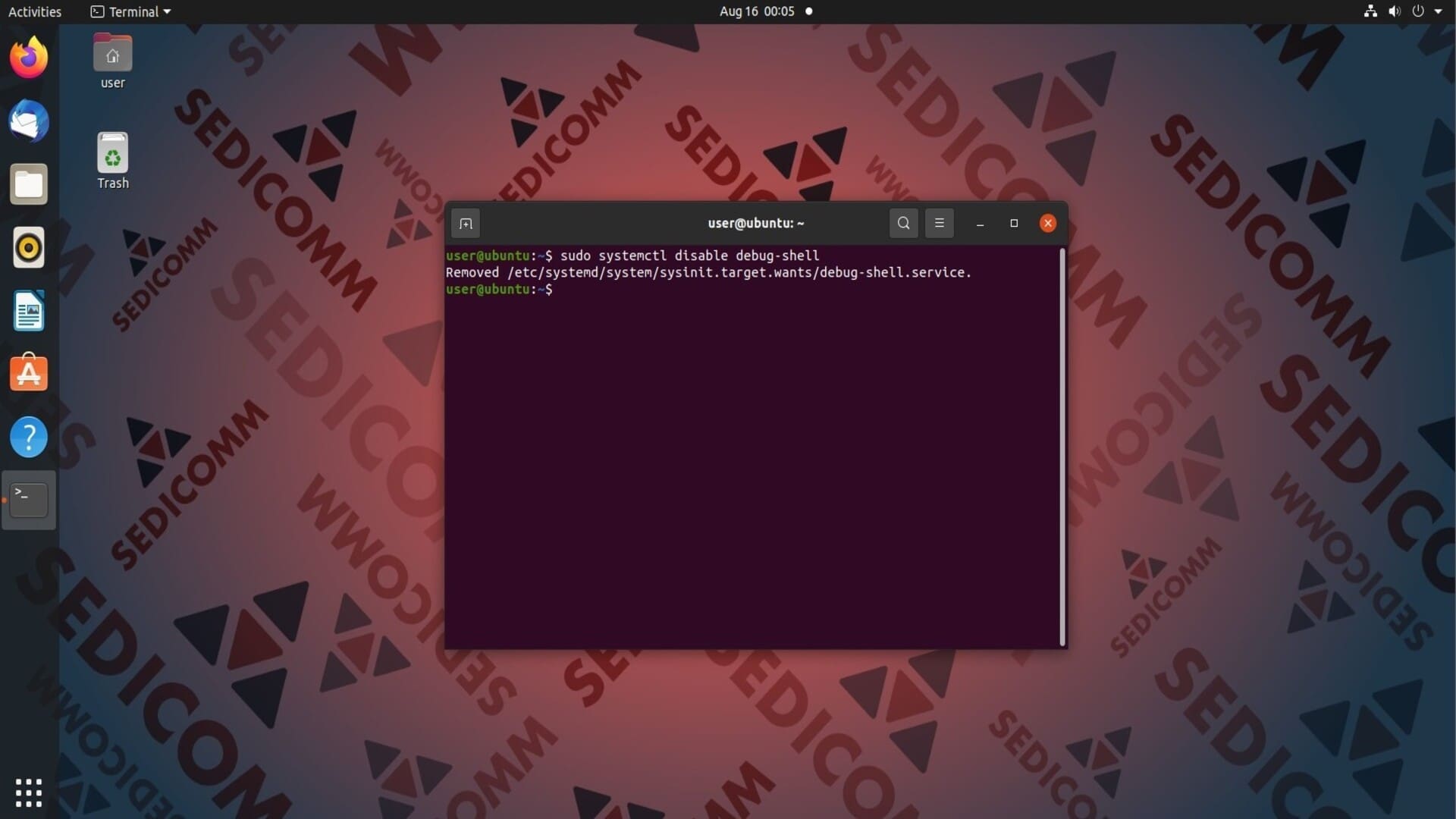Click the terminal window scrollbar
The image size is (1456, 819).
1062,447
